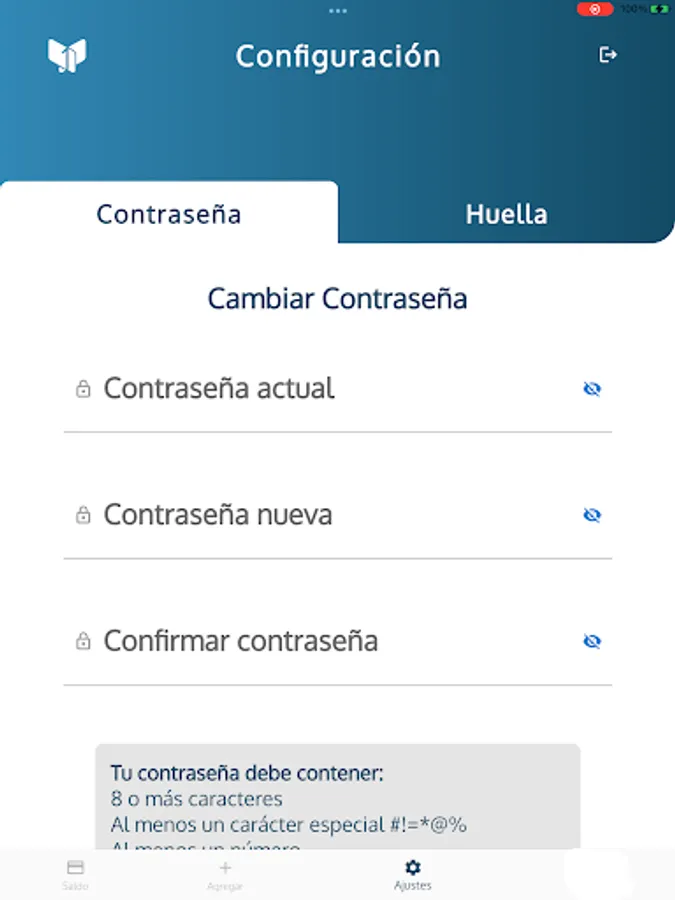Switch to the Huella tab

tap(506, 214)
